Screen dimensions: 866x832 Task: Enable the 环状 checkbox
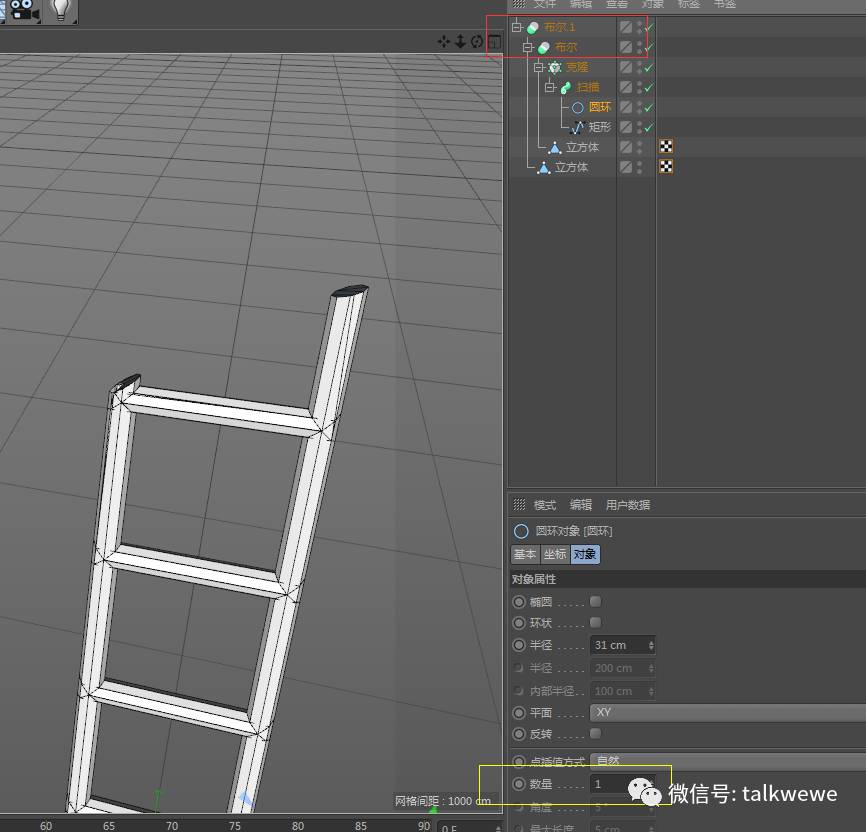pyautogui.click(x=595, y=623)
